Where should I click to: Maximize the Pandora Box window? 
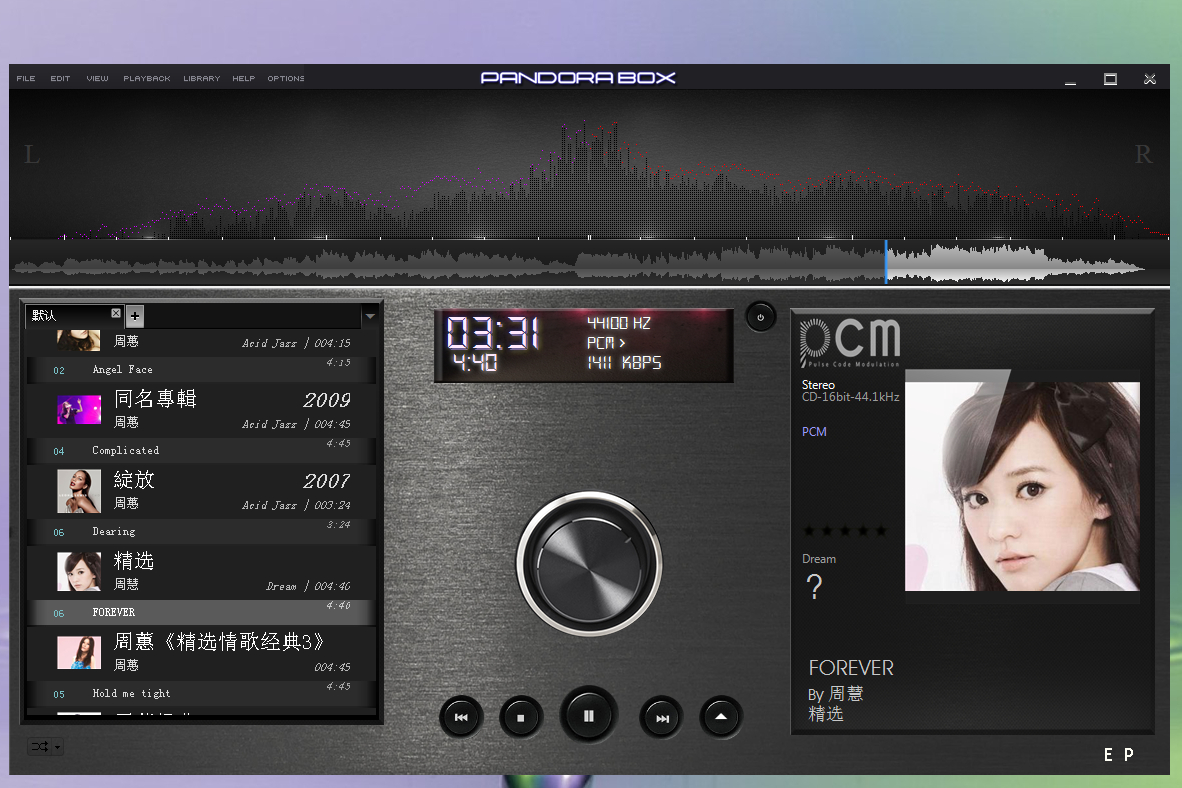(1110, 79)
